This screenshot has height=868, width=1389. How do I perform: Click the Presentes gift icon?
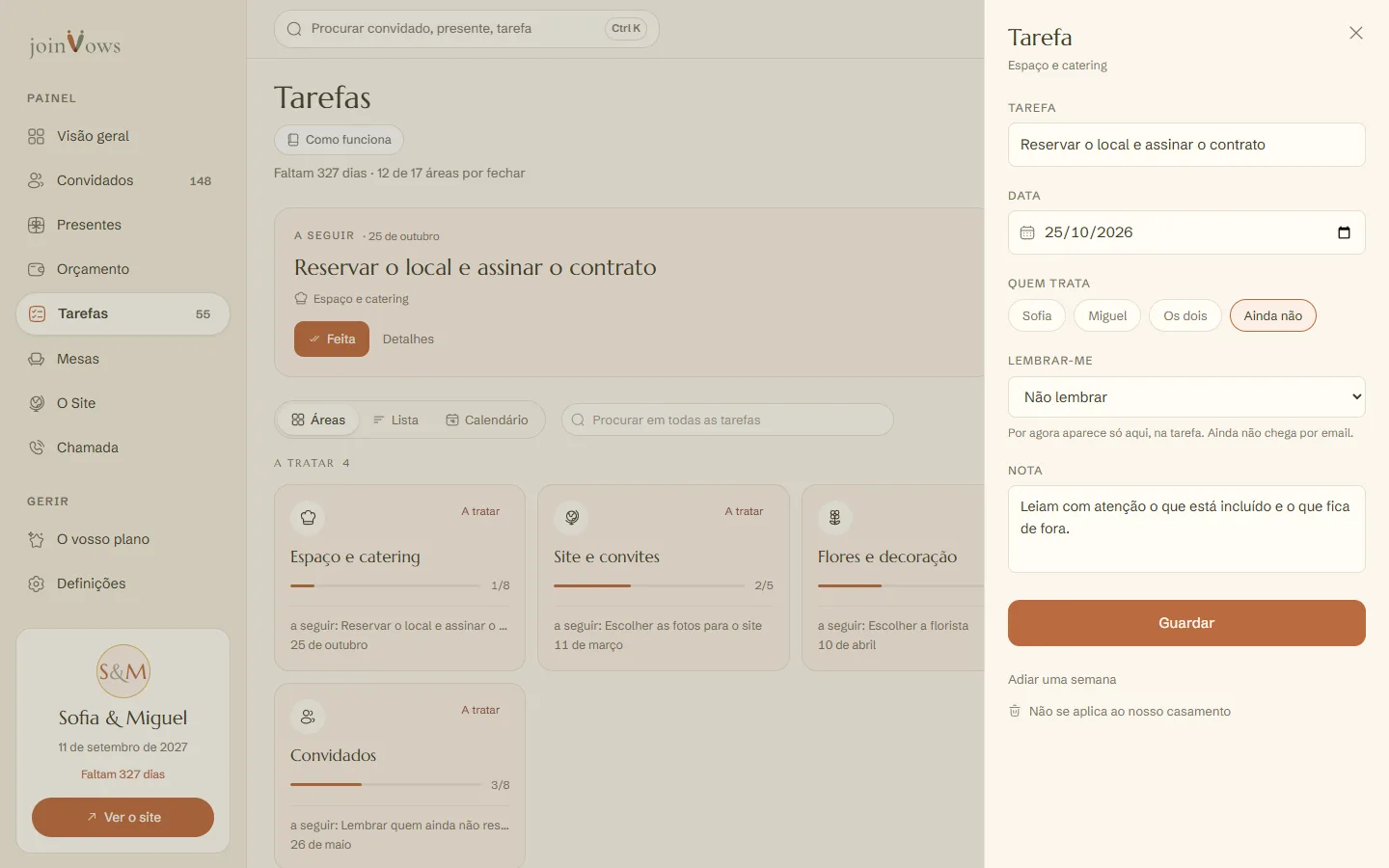(x=36, y=225)
